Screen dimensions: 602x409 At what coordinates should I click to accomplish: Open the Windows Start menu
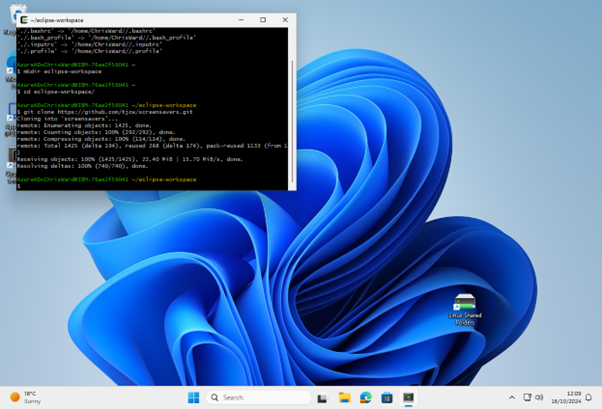[193, 397]
